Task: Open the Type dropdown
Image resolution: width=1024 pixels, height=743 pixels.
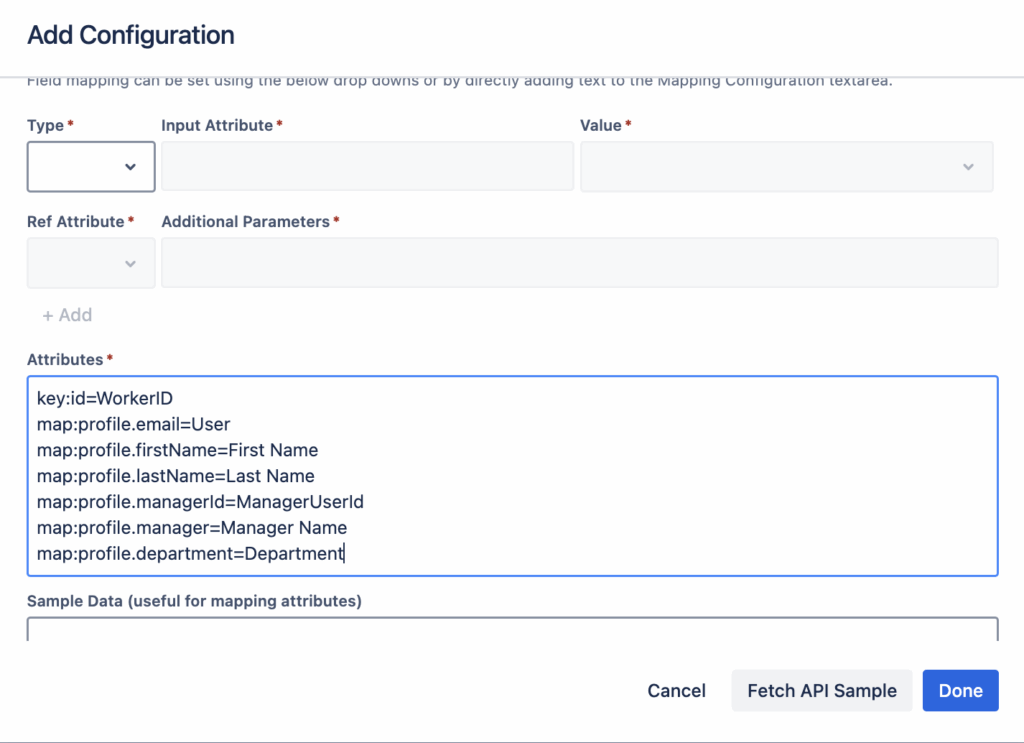Action: 91,166
